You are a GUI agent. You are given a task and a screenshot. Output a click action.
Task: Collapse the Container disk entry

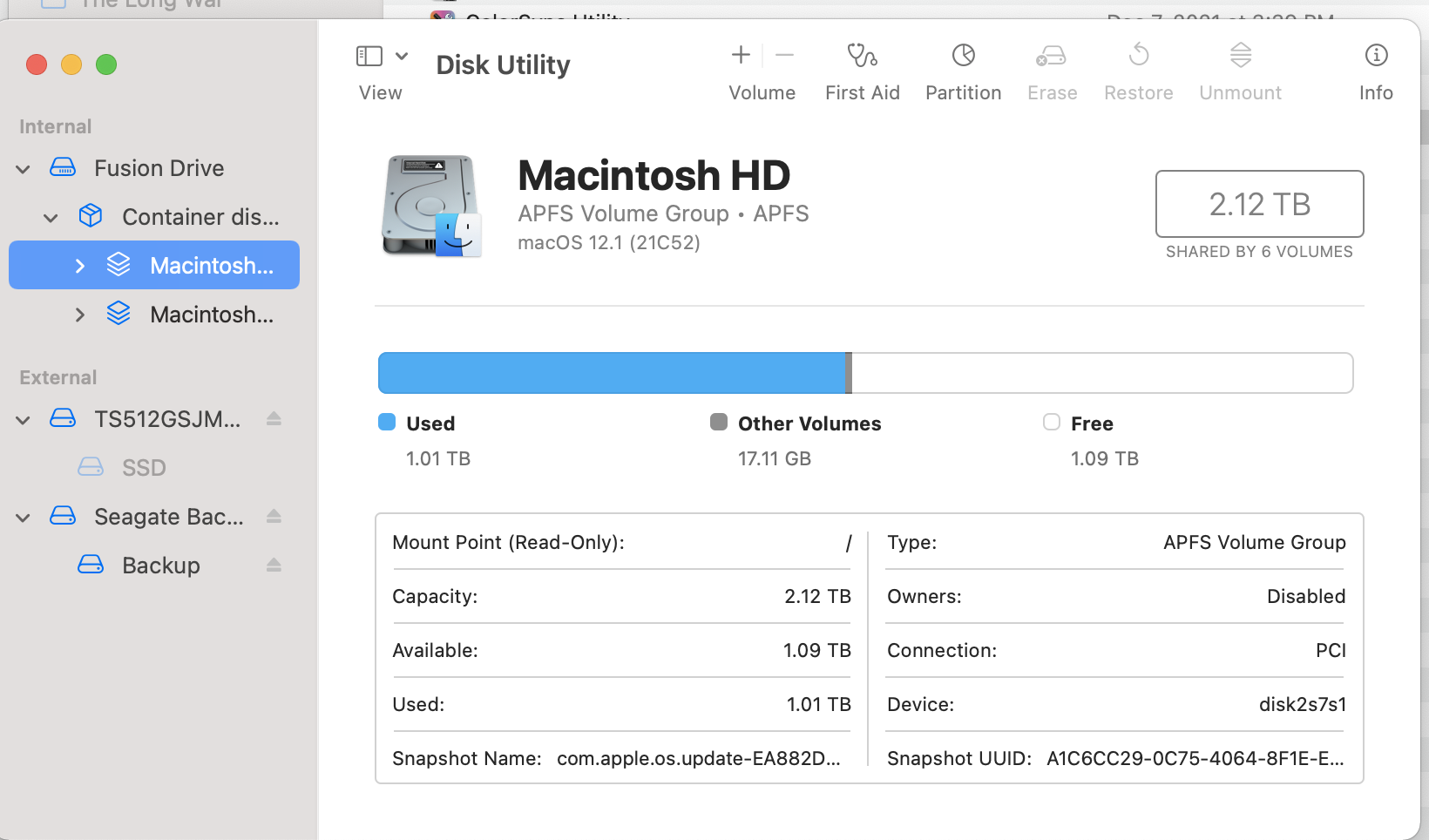[x=51, y=218]
